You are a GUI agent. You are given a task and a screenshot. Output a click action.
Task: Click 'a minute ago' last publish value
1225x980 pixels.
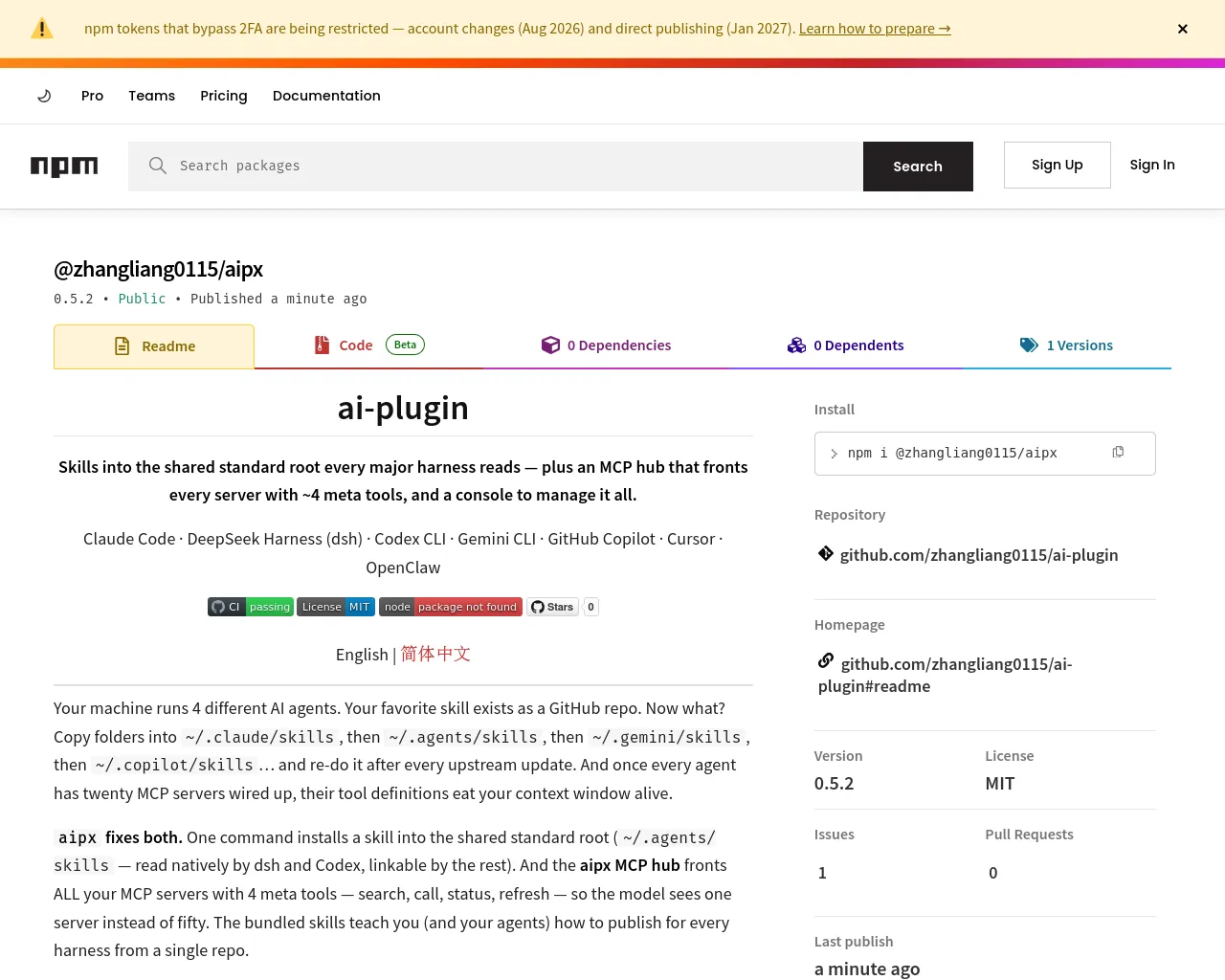(867, 969)
